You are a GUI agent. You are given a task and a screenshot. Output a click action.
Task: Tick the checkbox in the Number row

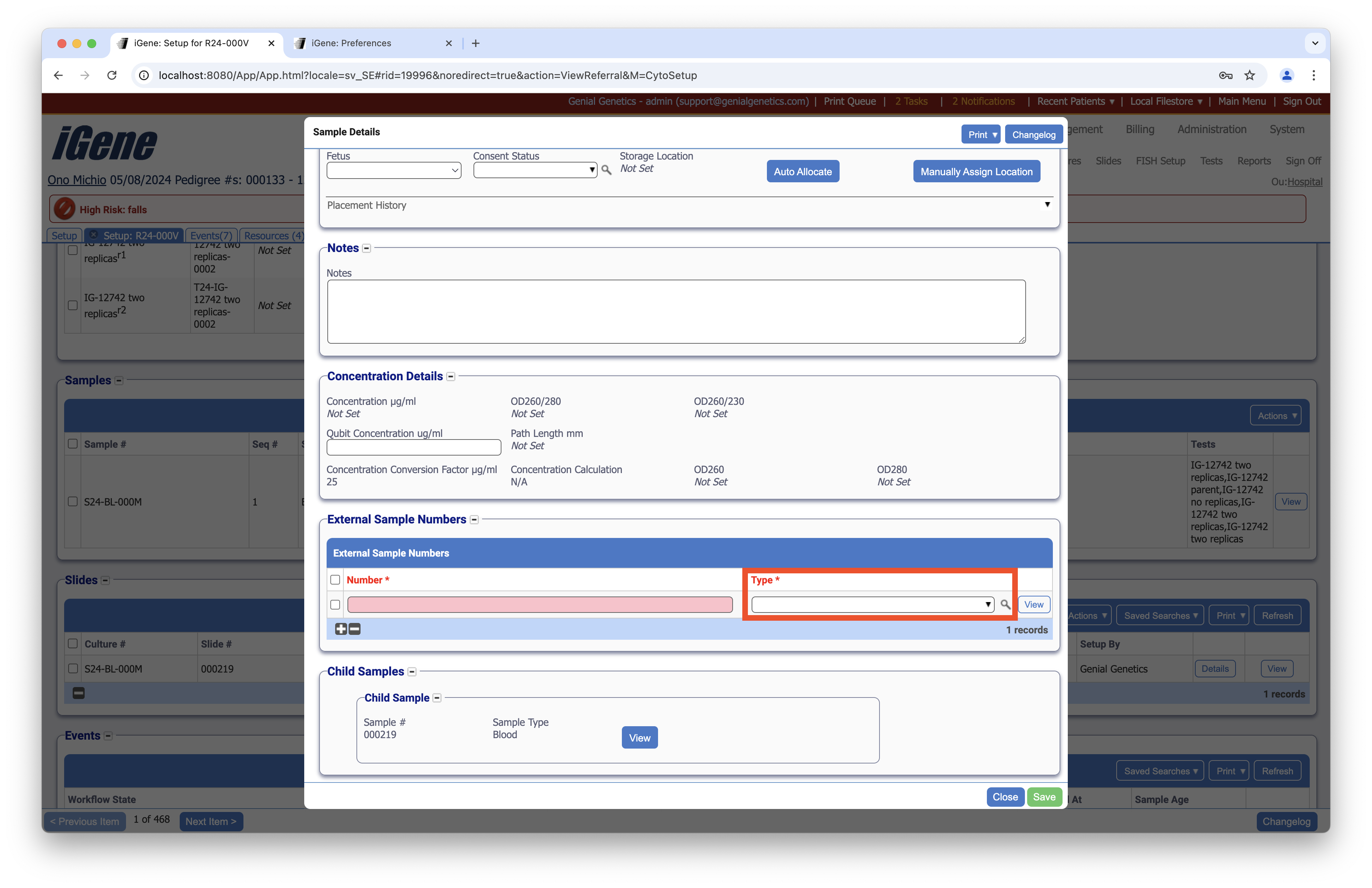click(335, 604)
